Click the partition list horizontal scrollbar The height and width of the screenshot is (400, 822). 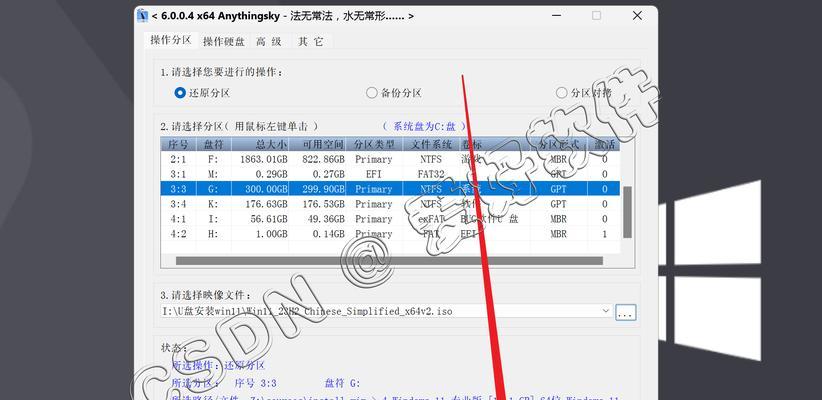point(389,261)
